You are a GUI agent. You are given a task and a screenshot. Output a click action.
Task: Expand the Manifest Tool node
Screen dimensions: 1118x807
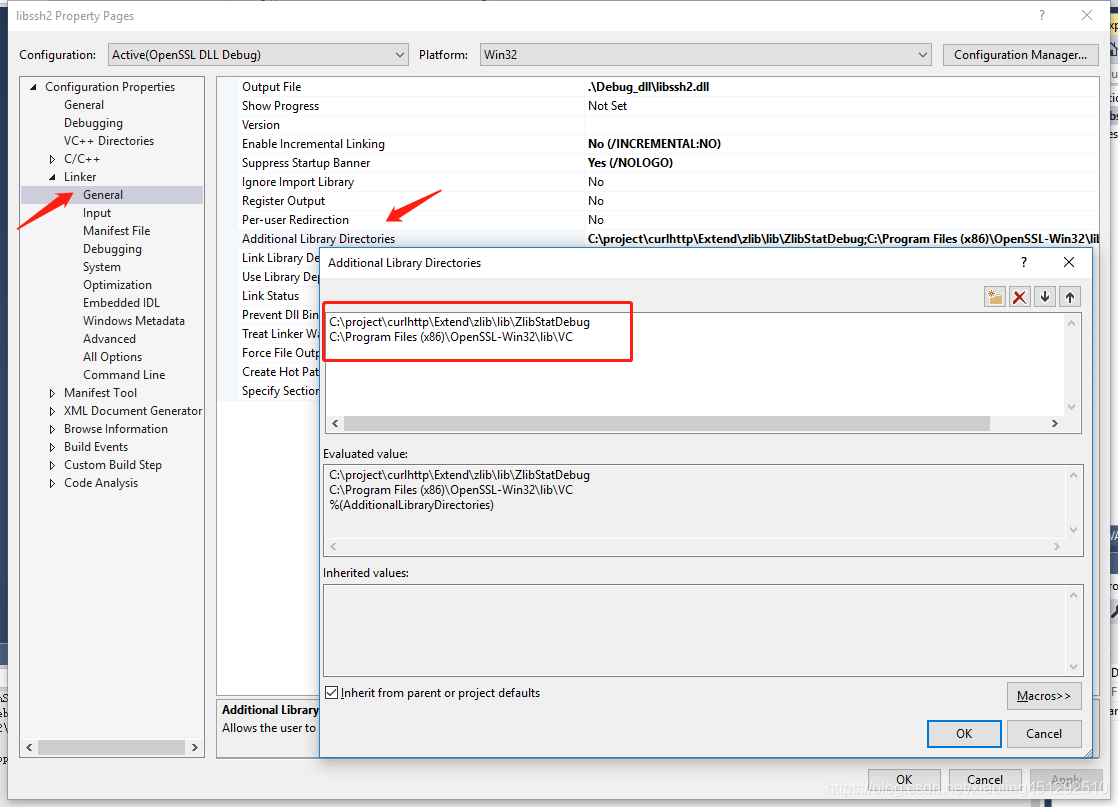pos(52,392)
